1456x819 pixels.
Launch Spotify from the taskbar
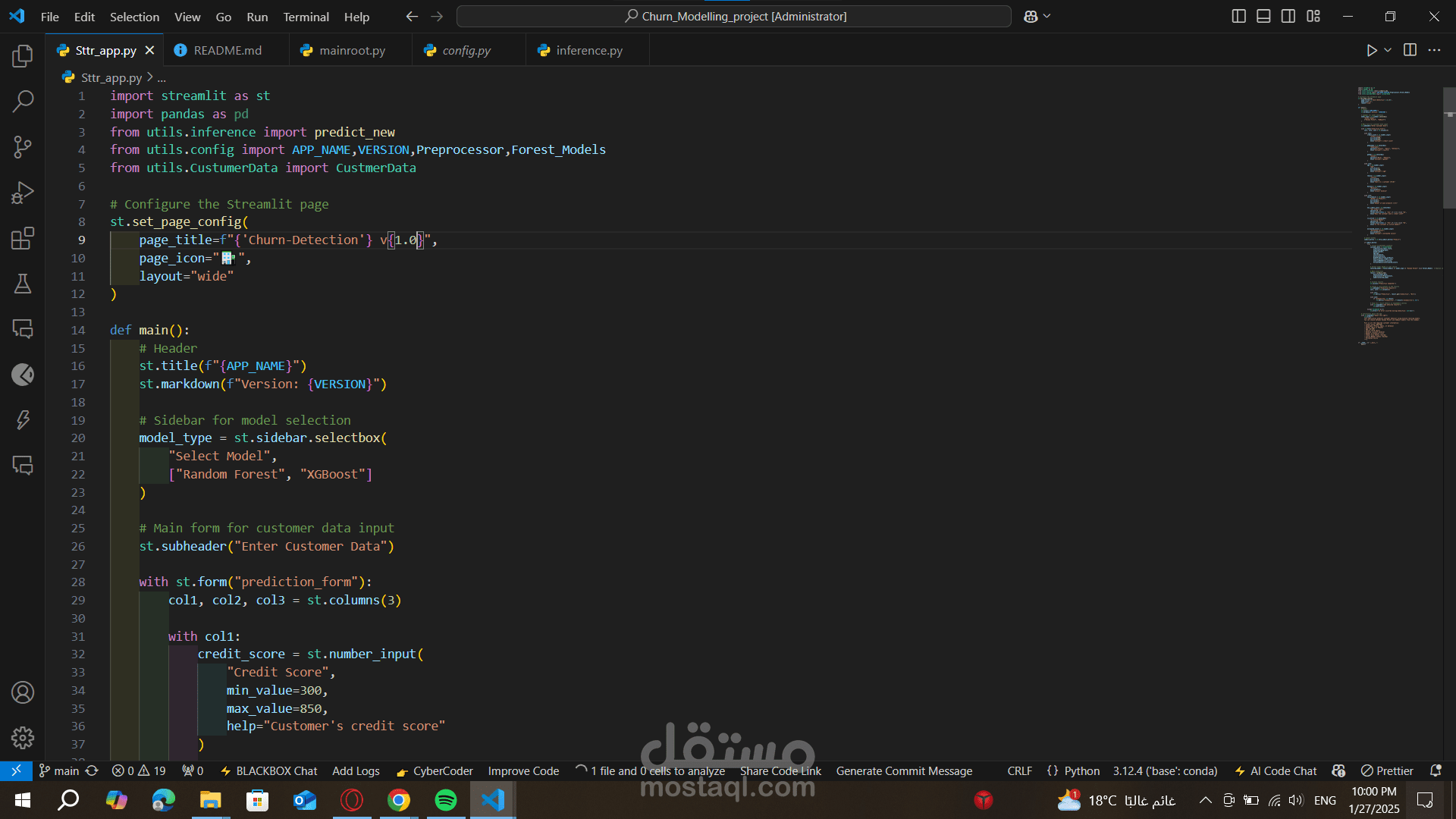pos(446,800)
